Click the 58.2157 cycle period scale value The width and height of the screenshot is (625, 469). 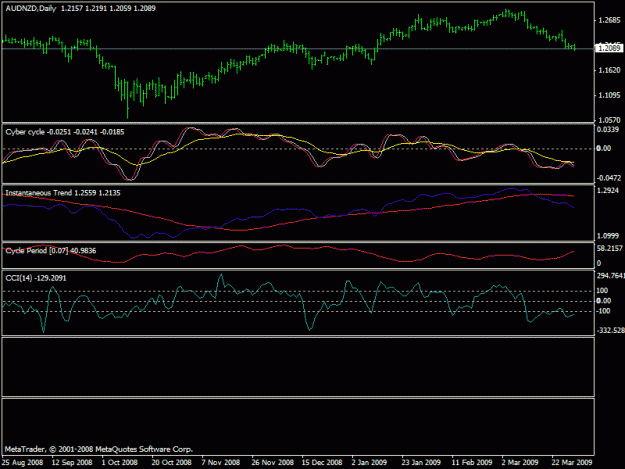[609, 248]
